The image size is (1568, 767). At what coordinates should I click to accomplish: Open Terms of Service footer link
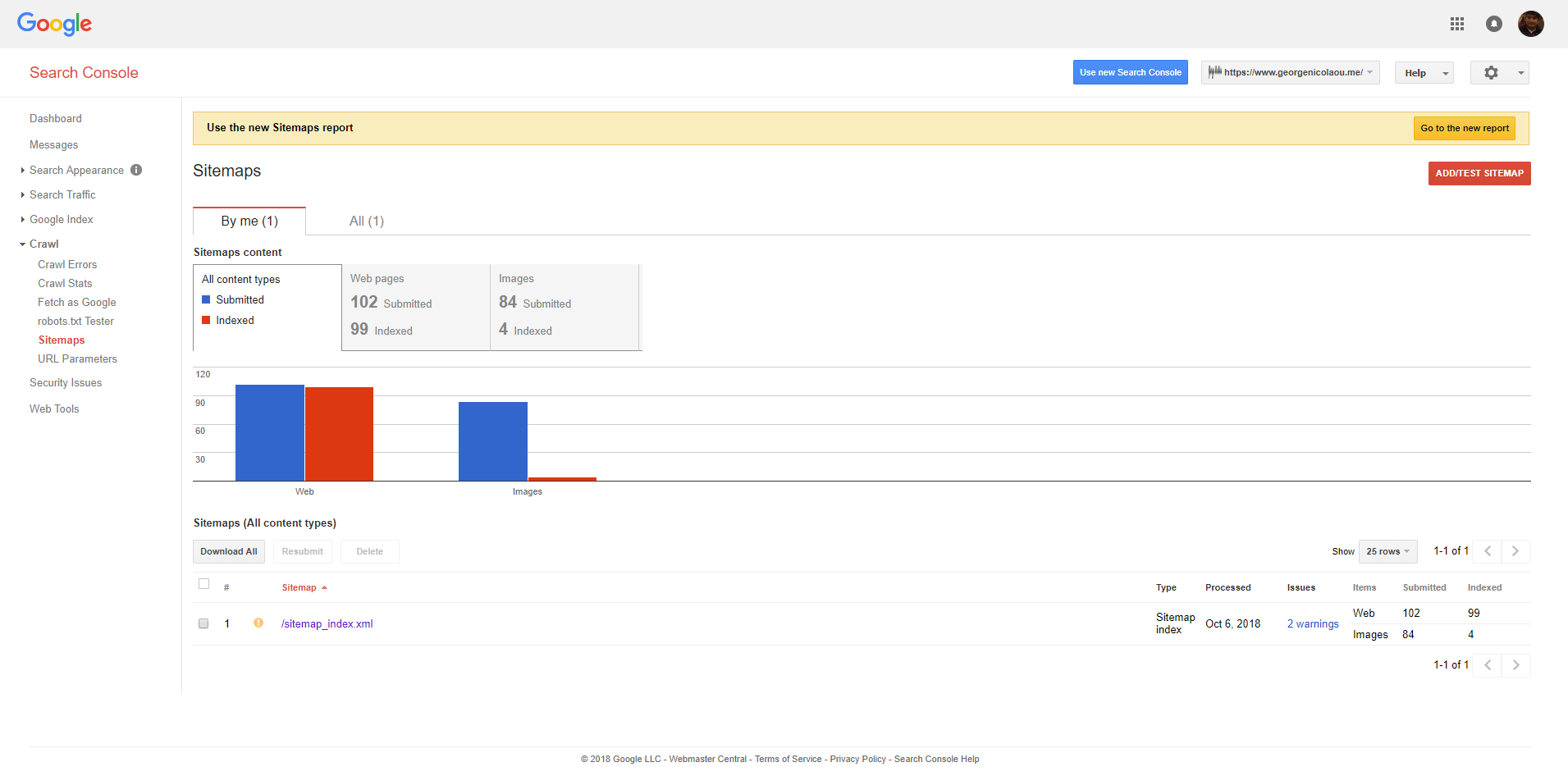789,759
